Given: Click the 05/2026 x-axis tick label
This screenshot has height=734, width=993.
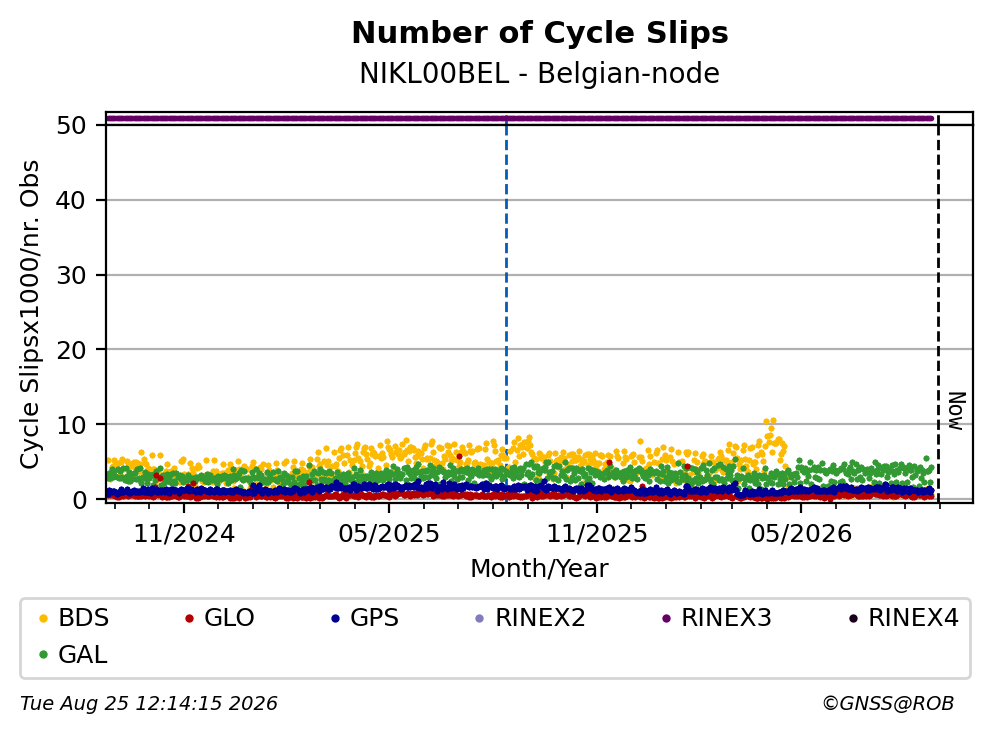Looking at the screenshot, I should (801, 534).
